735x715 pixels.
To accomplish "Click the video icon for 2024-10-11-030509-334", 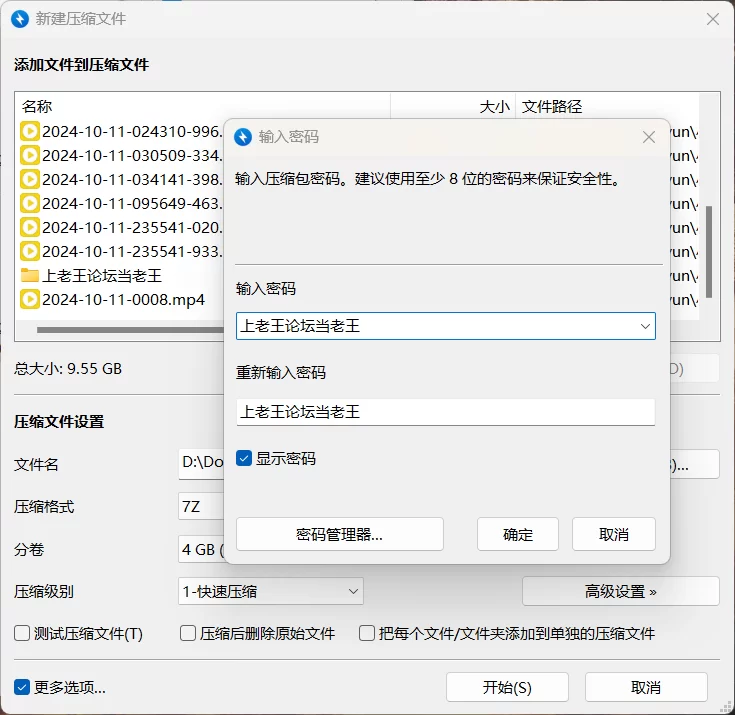I will coord(30,156).
